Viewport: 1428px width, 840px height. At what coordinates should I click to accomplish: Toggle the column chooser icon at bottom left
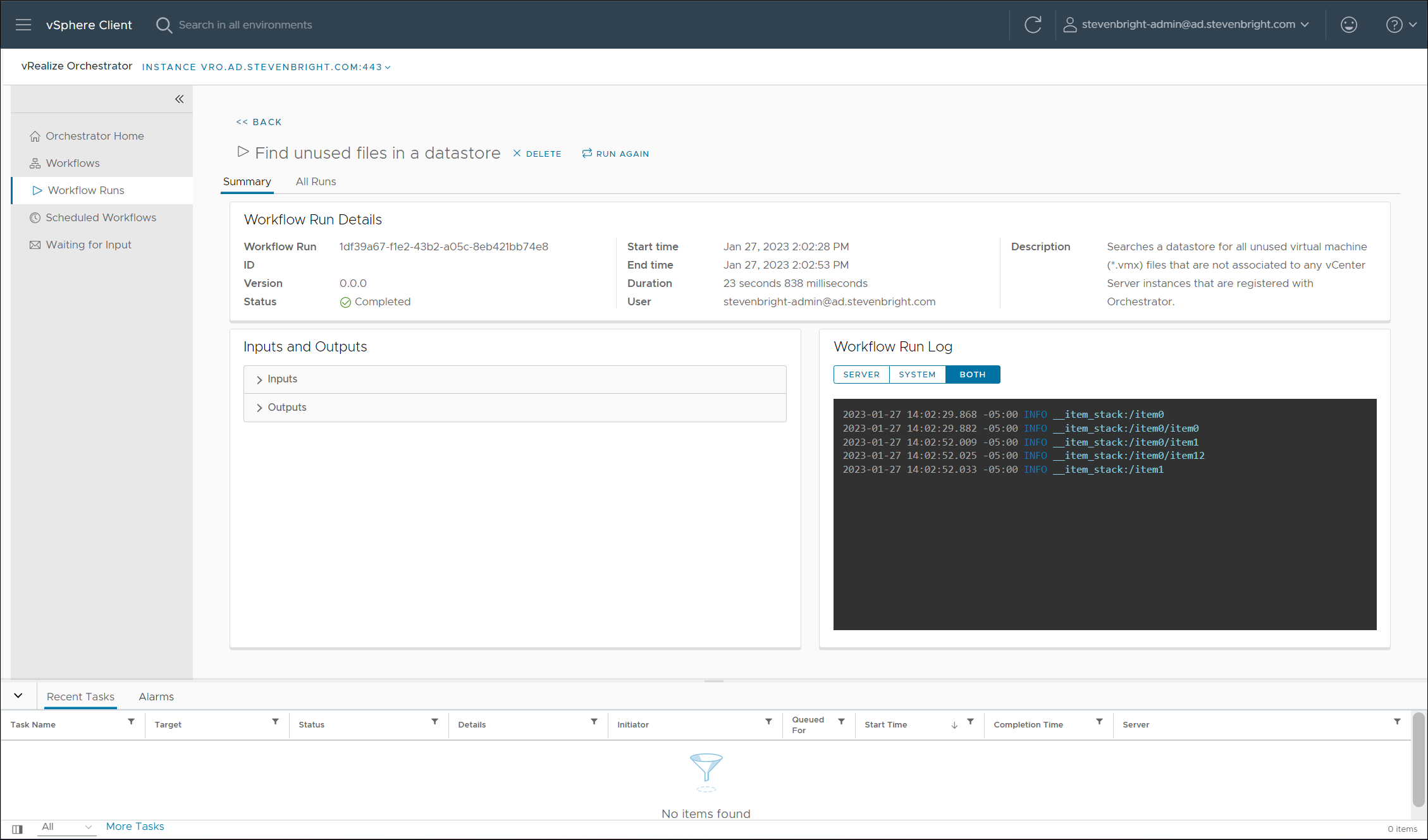point(17,829)
